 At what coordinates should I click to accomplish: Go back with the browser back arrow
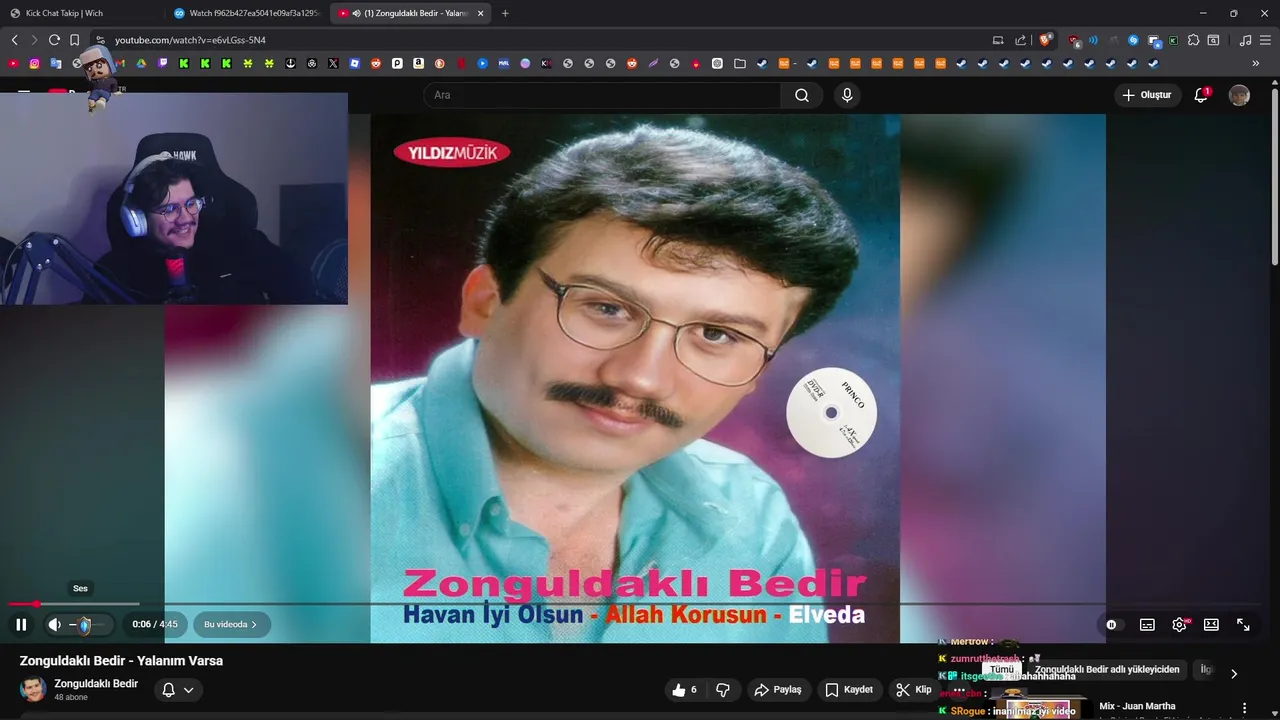(14, 40)
